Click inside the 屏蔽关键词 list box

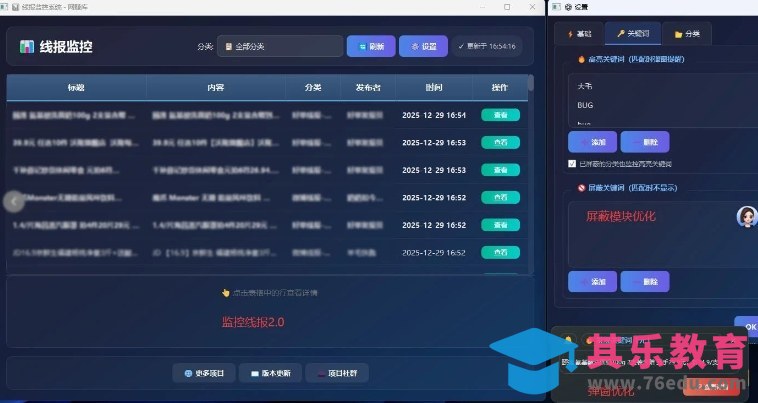663,234
